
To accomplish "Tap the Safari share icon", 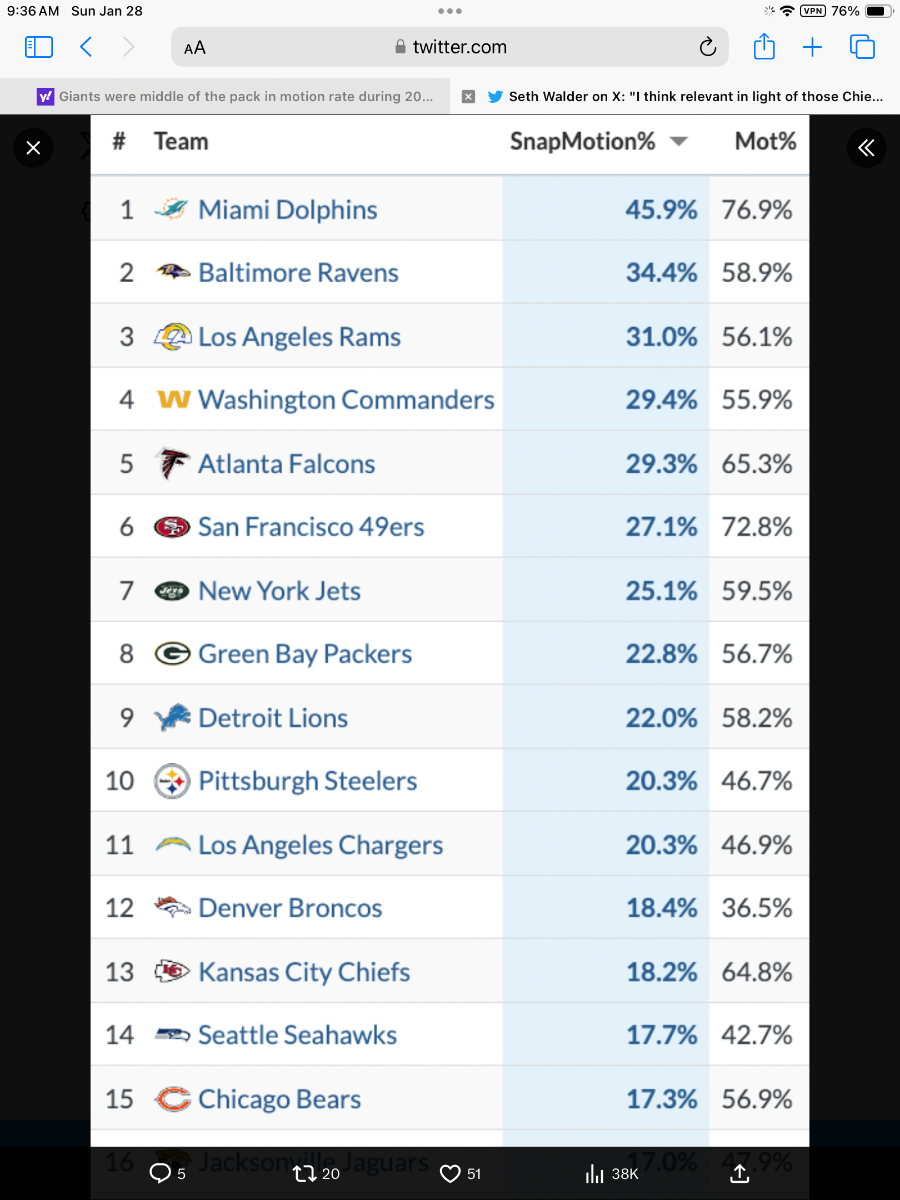I will [x=763, y=47].
